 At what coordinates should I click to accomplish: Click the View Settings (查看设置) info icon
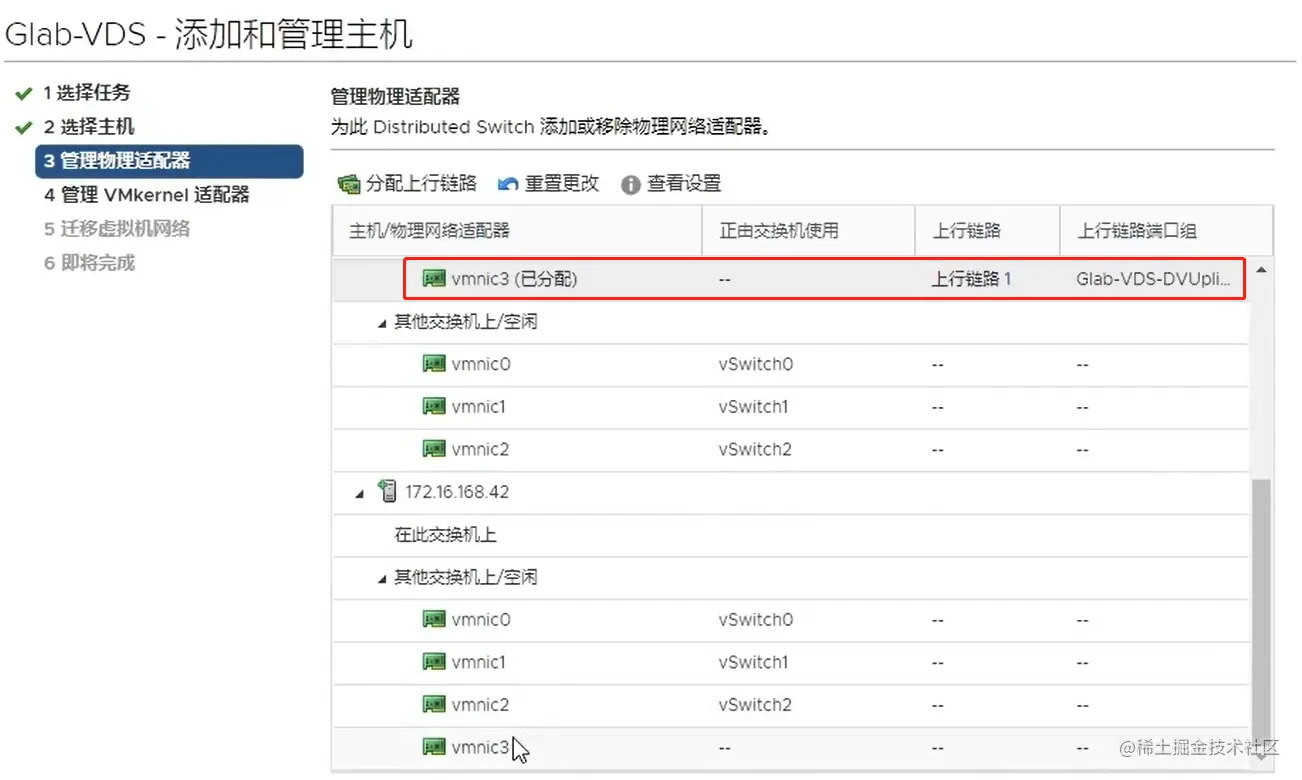[630, 185]
